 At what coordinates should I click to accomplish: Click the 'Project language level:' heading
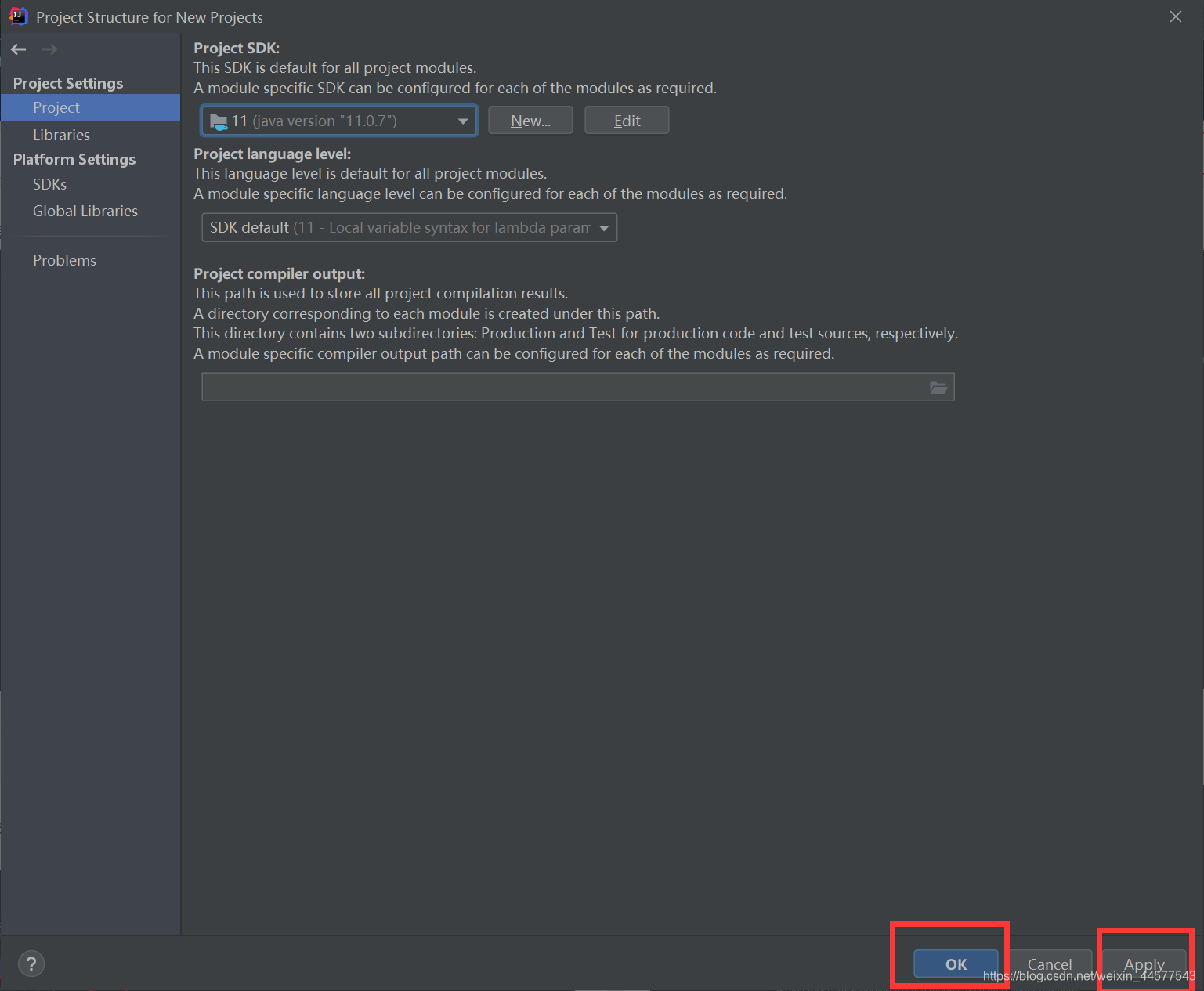pos(272,154)
